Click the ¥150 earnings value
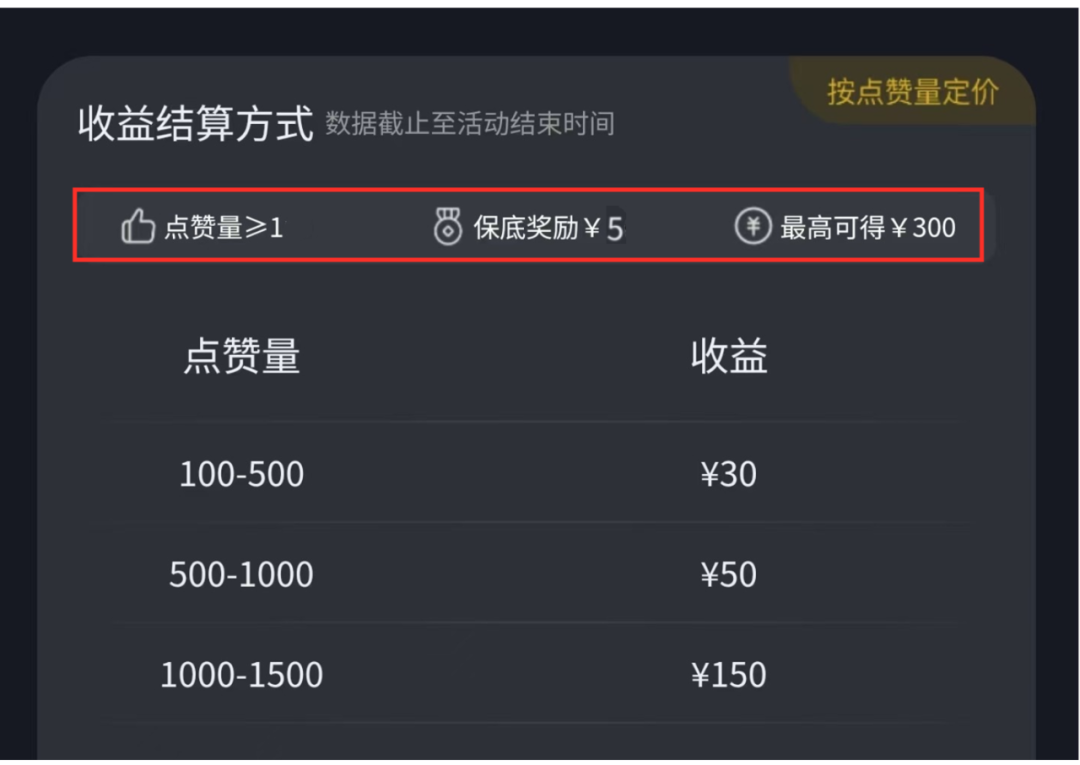Image resolution: width=1080 pixels, height=765 pixels. (729, 675)
